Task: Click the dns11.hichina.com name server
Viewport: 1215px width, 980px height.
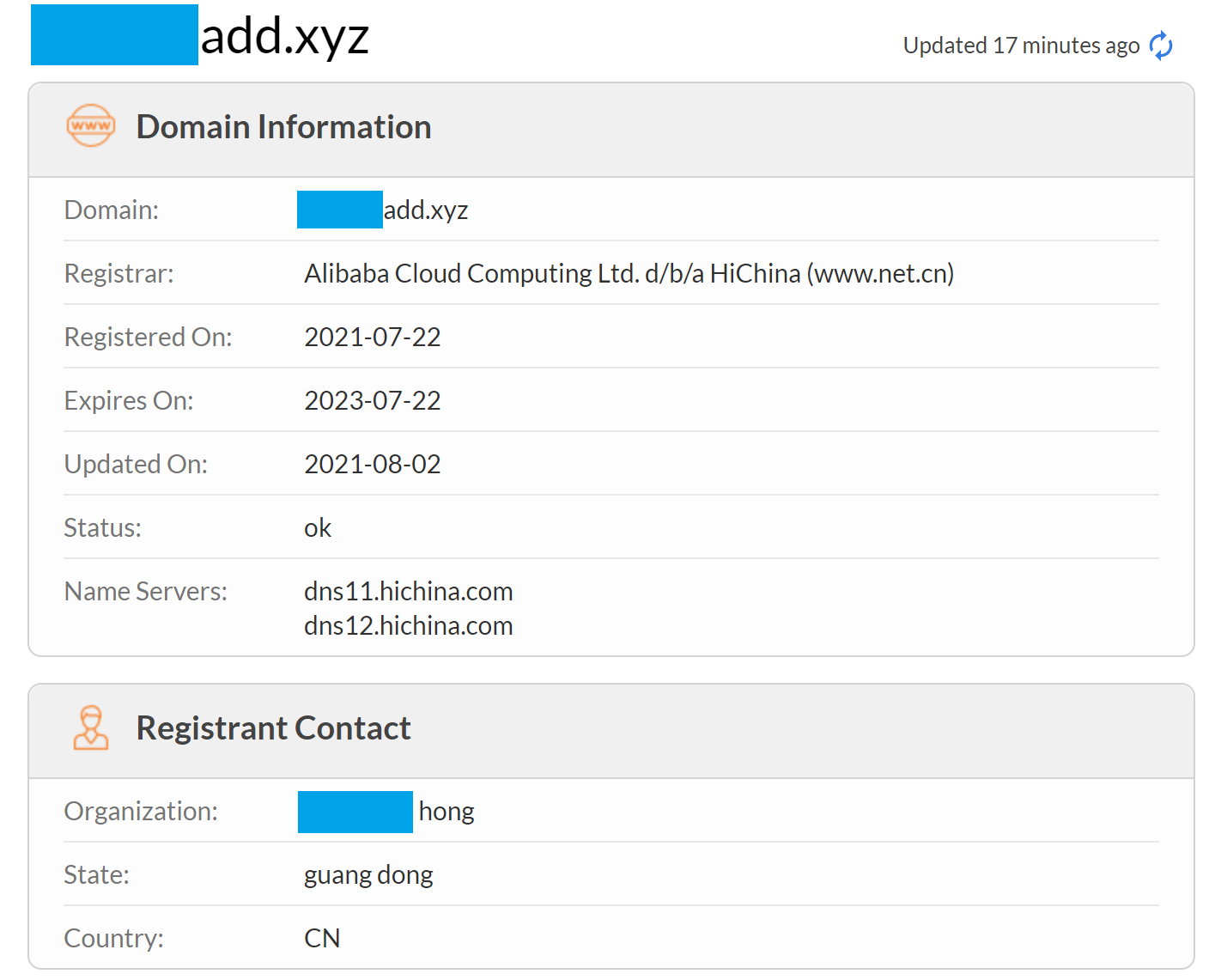Action: pyautogui.click(x=408, y=591)
